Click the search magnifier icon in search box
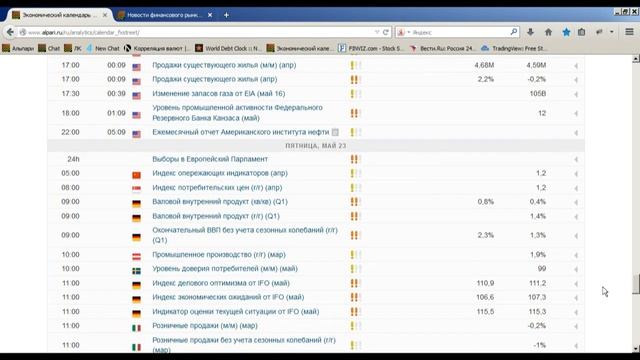The height and width of the screenshot is (360, 640). pyautogui.click(x=513, y=32)
